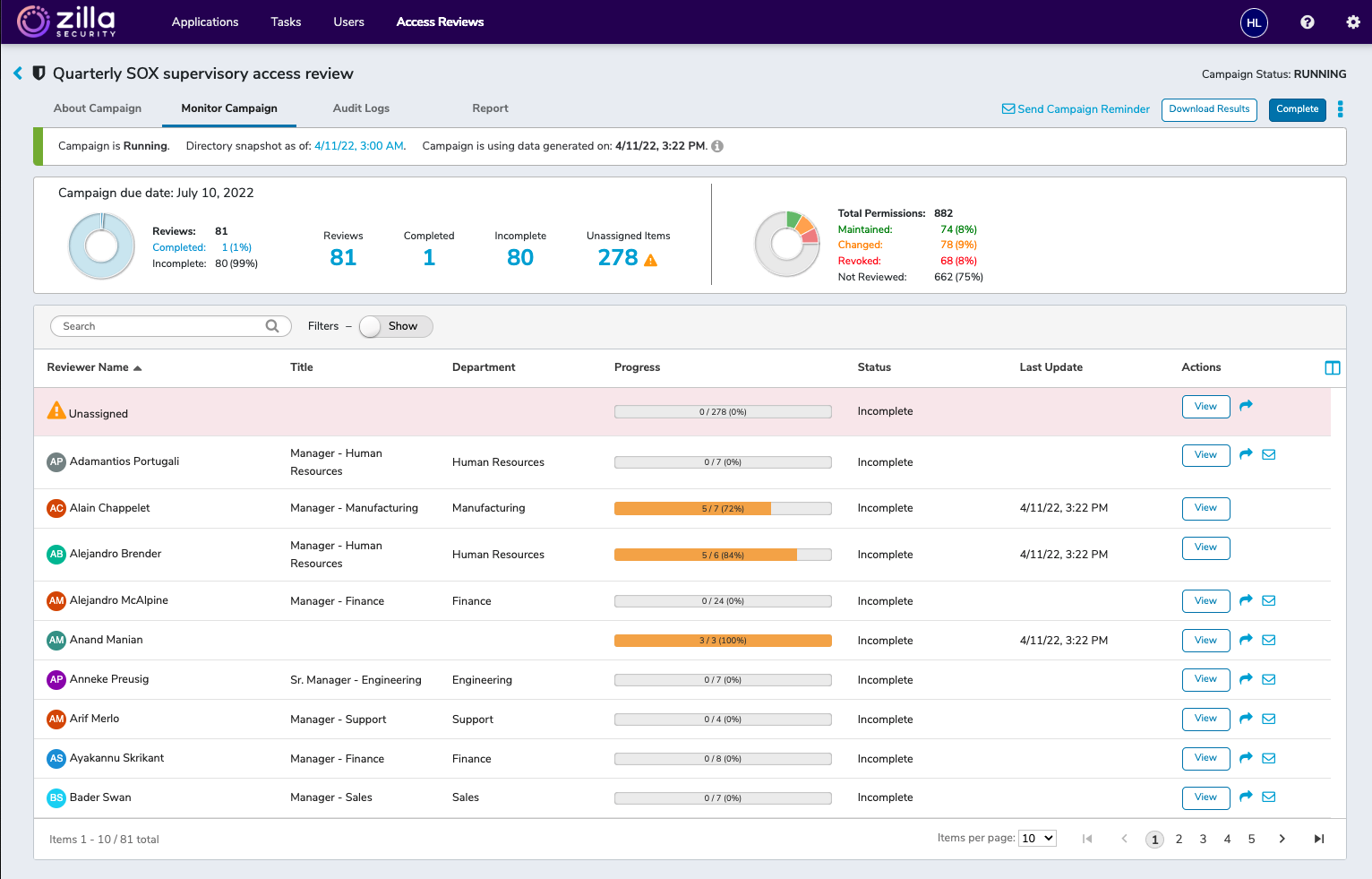This screenshot has width=1372, height=879.
Task: Click the Reviewer Name sort arrow
Action: tap(137, 366)
